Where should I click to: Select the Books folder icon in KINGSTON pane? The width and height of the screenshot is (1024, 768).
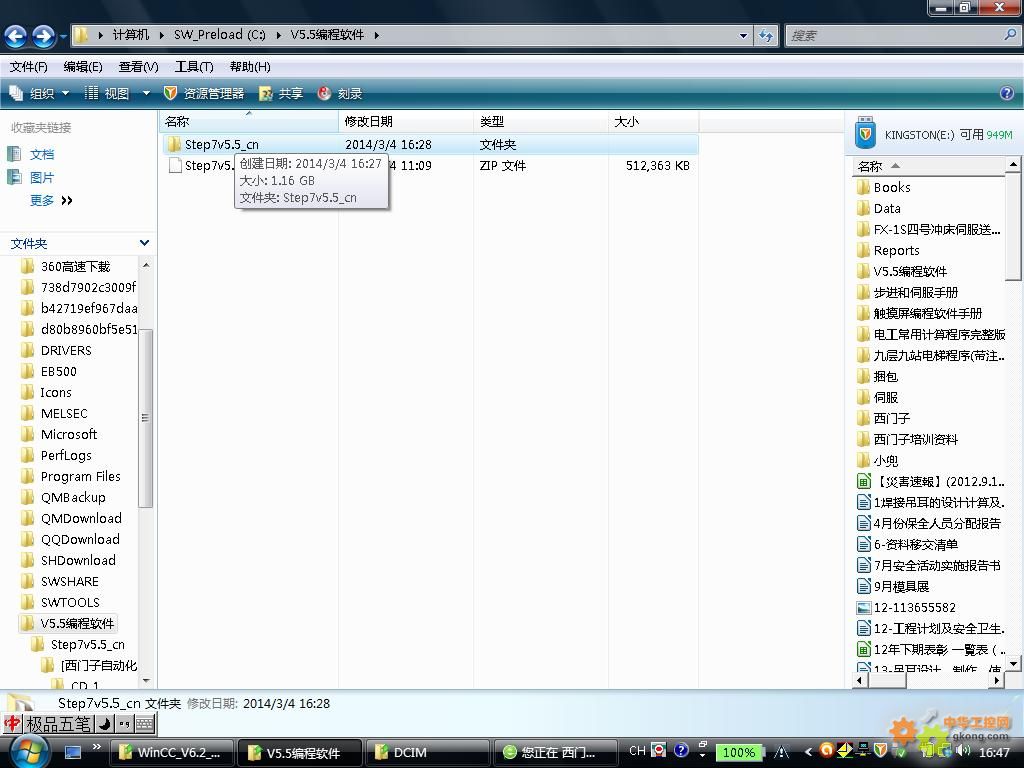863,187
